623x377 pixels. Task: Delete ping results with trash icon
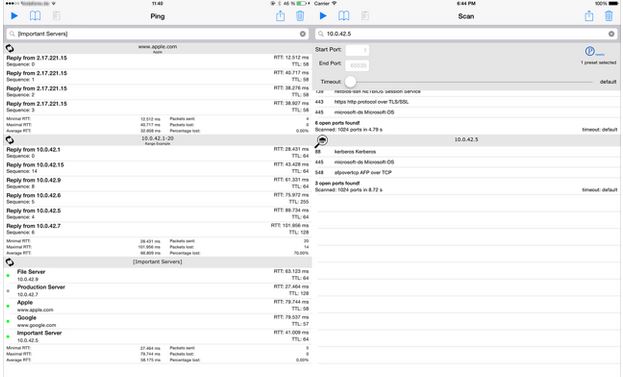(x=300, y=16)
